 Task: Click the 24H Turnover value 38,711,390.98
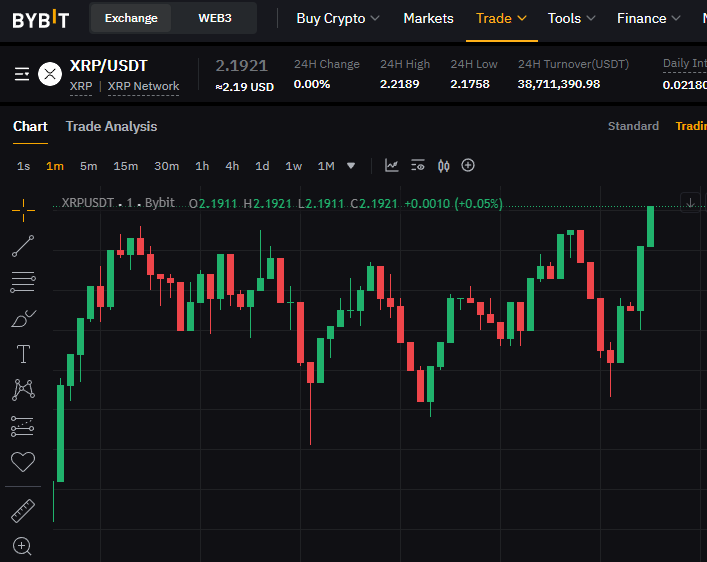[x=559, y=84]
